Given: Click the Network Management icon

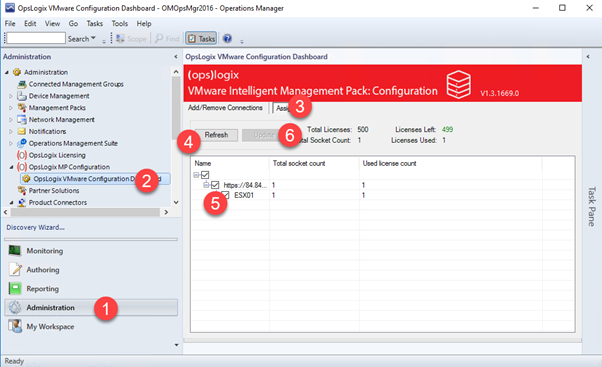Looking at the screenshot, I should pyautogui.click(x=22, y=119).
